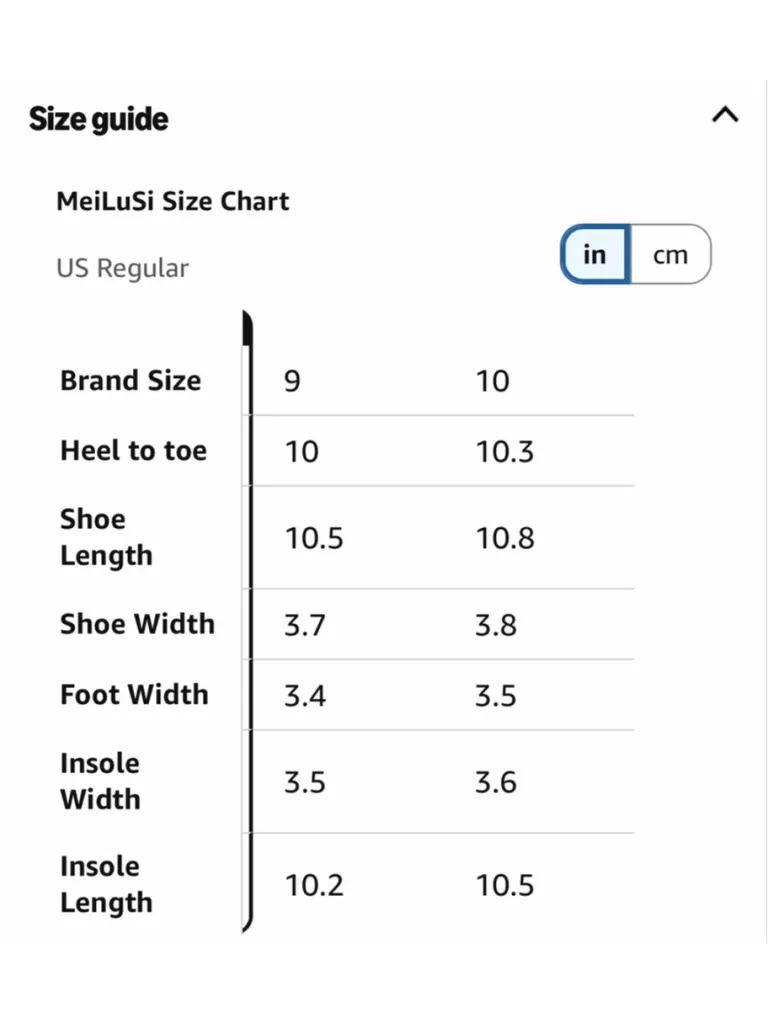Select the Shoe Length row label
Image resolution: width=768 pixels, height=1024 pixels.
(106, 537)
